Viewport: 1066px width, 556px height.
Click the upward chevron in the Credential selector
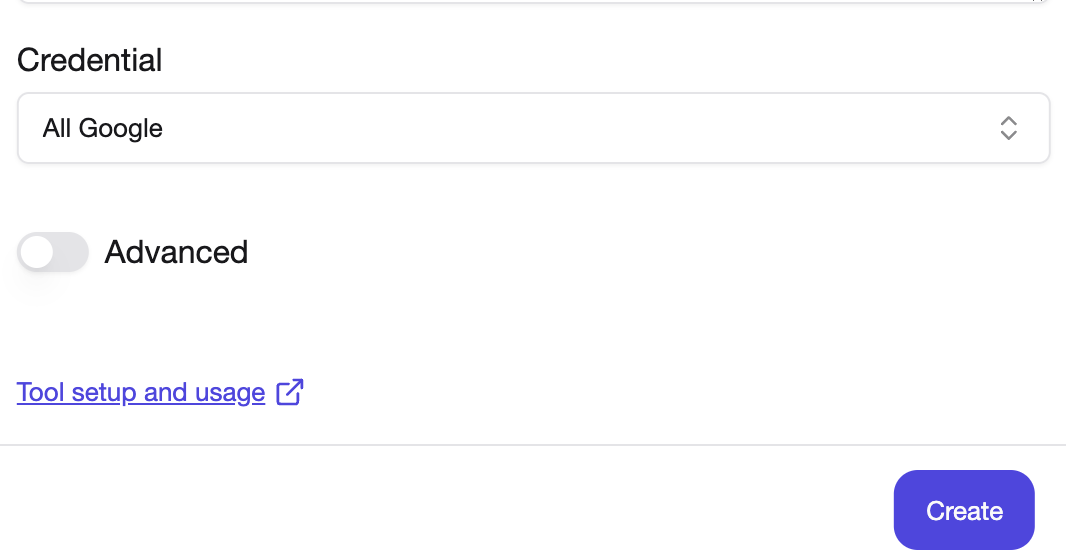[x=1008, y=120]
